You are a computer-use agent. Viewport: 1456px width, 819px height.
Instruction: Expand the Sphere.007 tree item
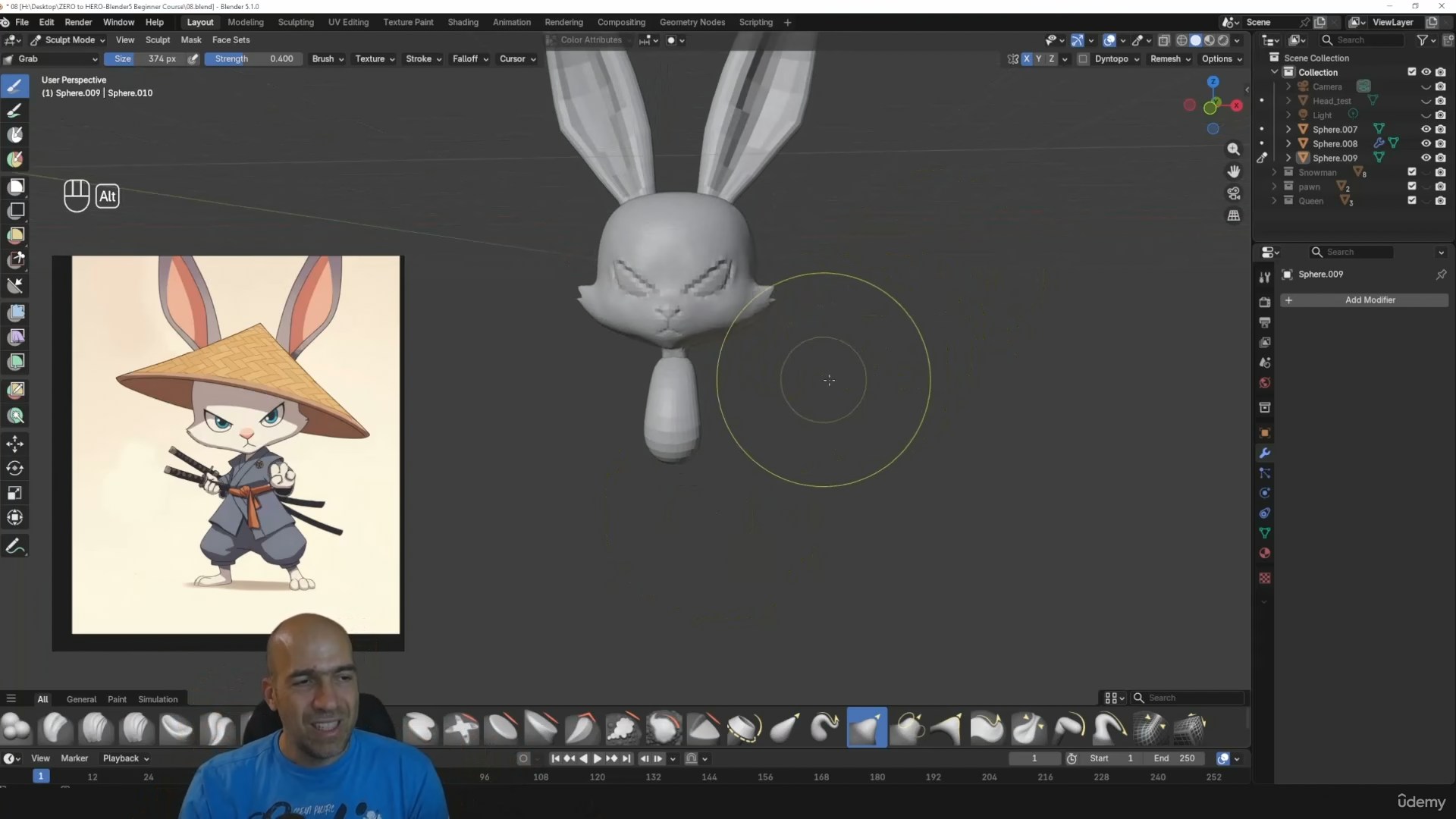1288,130
